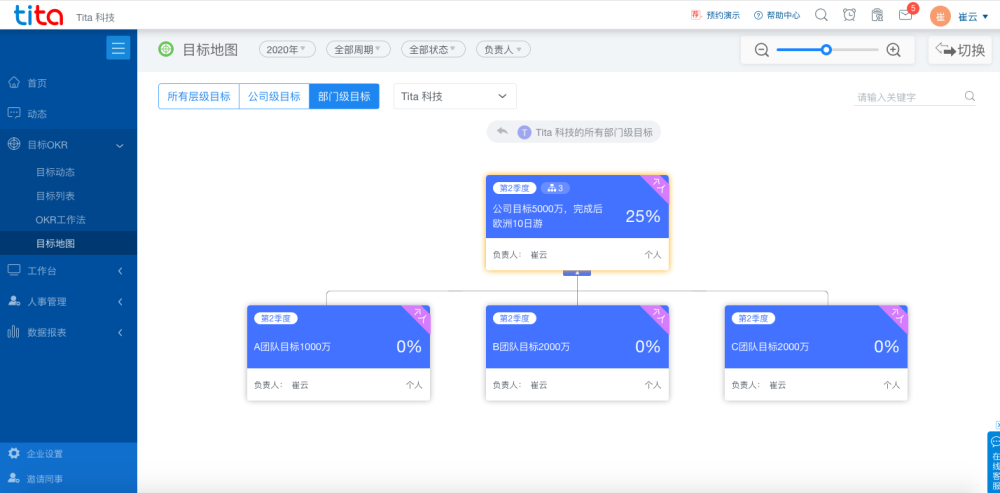Open OKR工作法 submenu item

(x=68, y=219)
